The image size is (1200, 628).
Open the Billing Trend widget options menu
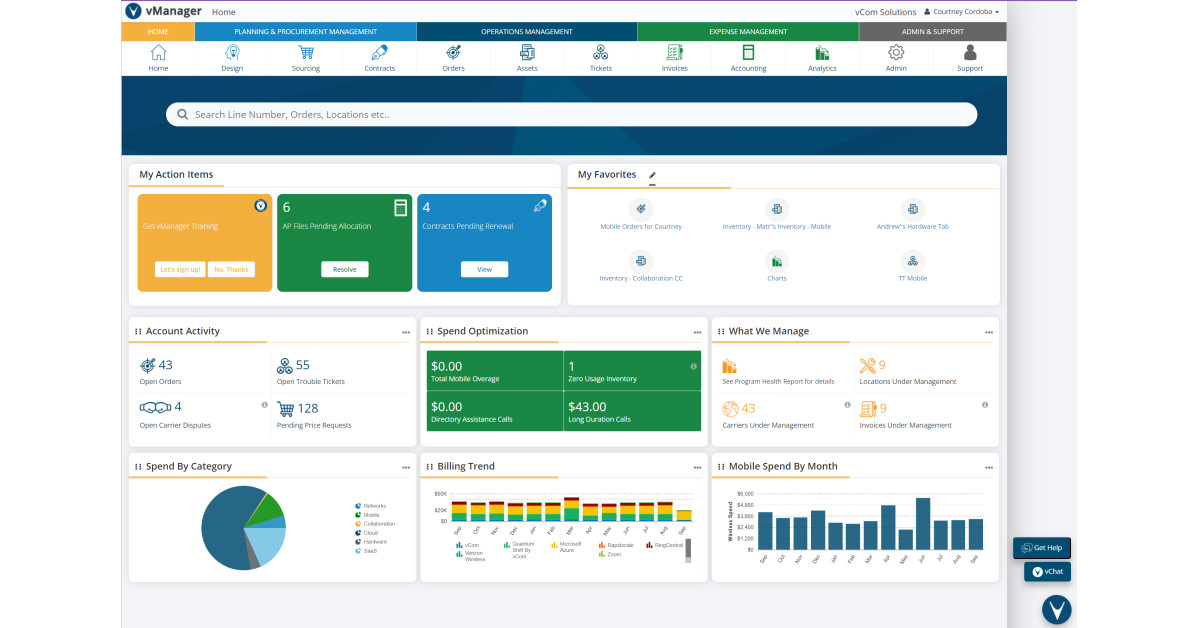click(x=696, y=466)
